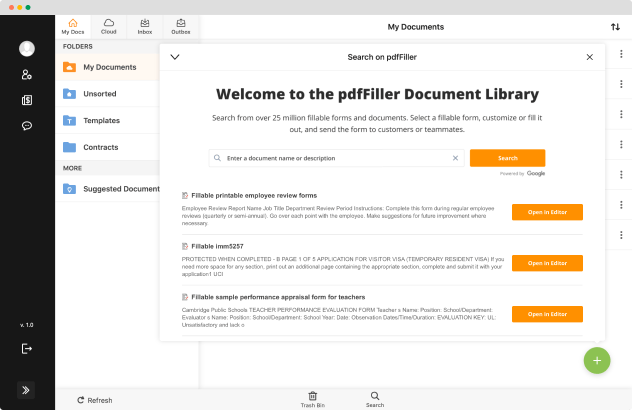Click the magnifier icon in search field
Viewport: 632px width, 410px height.
217,158
